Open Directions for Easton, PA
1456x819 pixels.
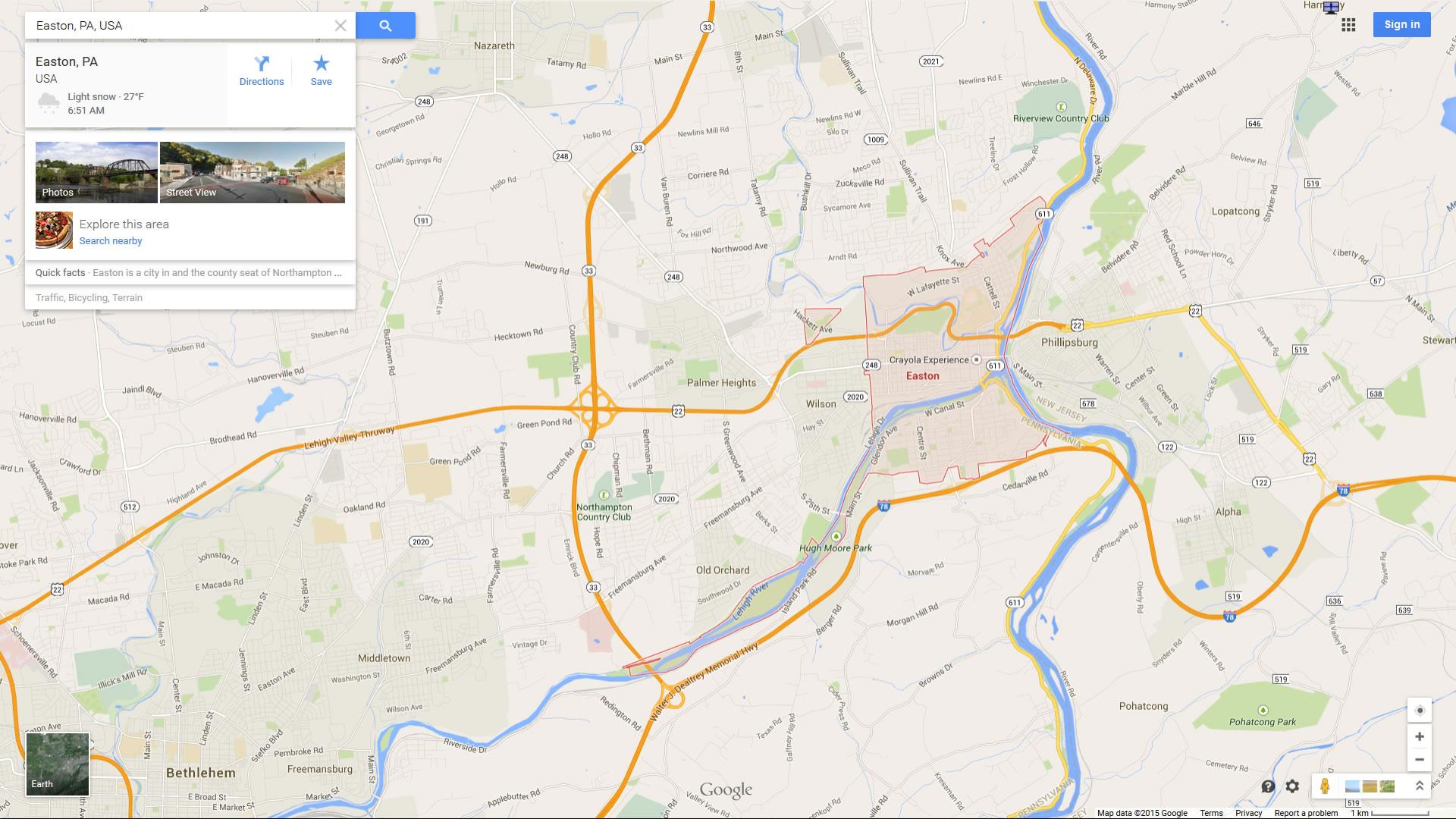coord(262,71)
